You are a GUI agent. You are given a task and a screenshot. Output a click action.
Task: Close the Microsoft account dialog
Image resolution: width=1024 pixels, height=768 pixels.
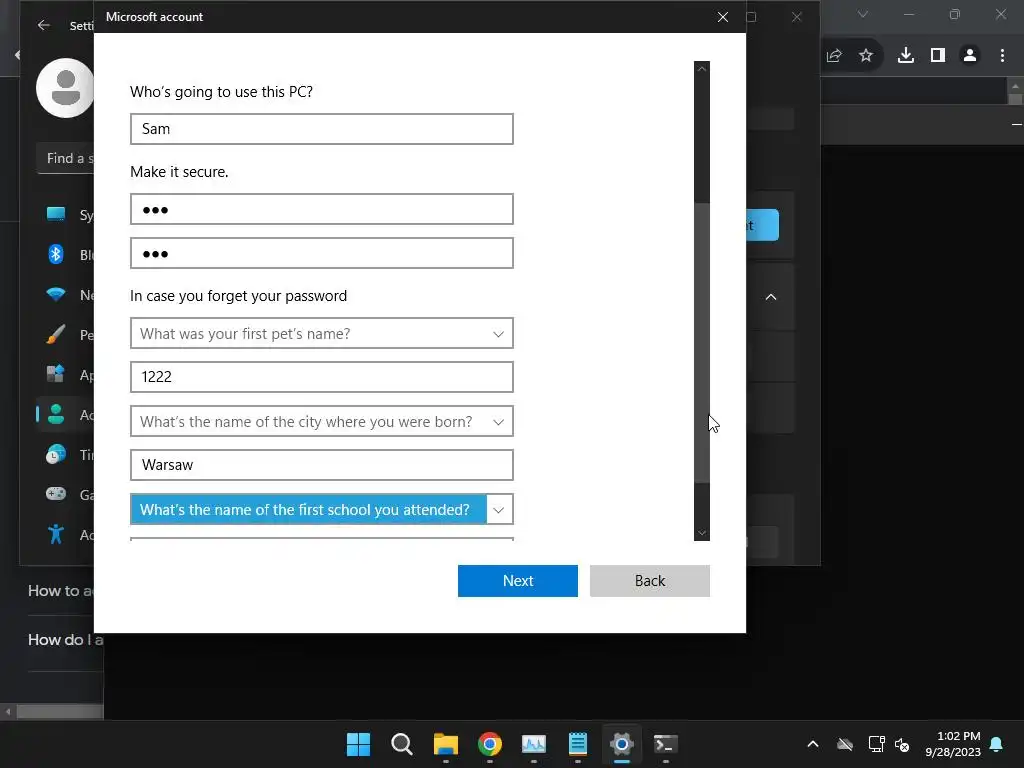(722, 17)
